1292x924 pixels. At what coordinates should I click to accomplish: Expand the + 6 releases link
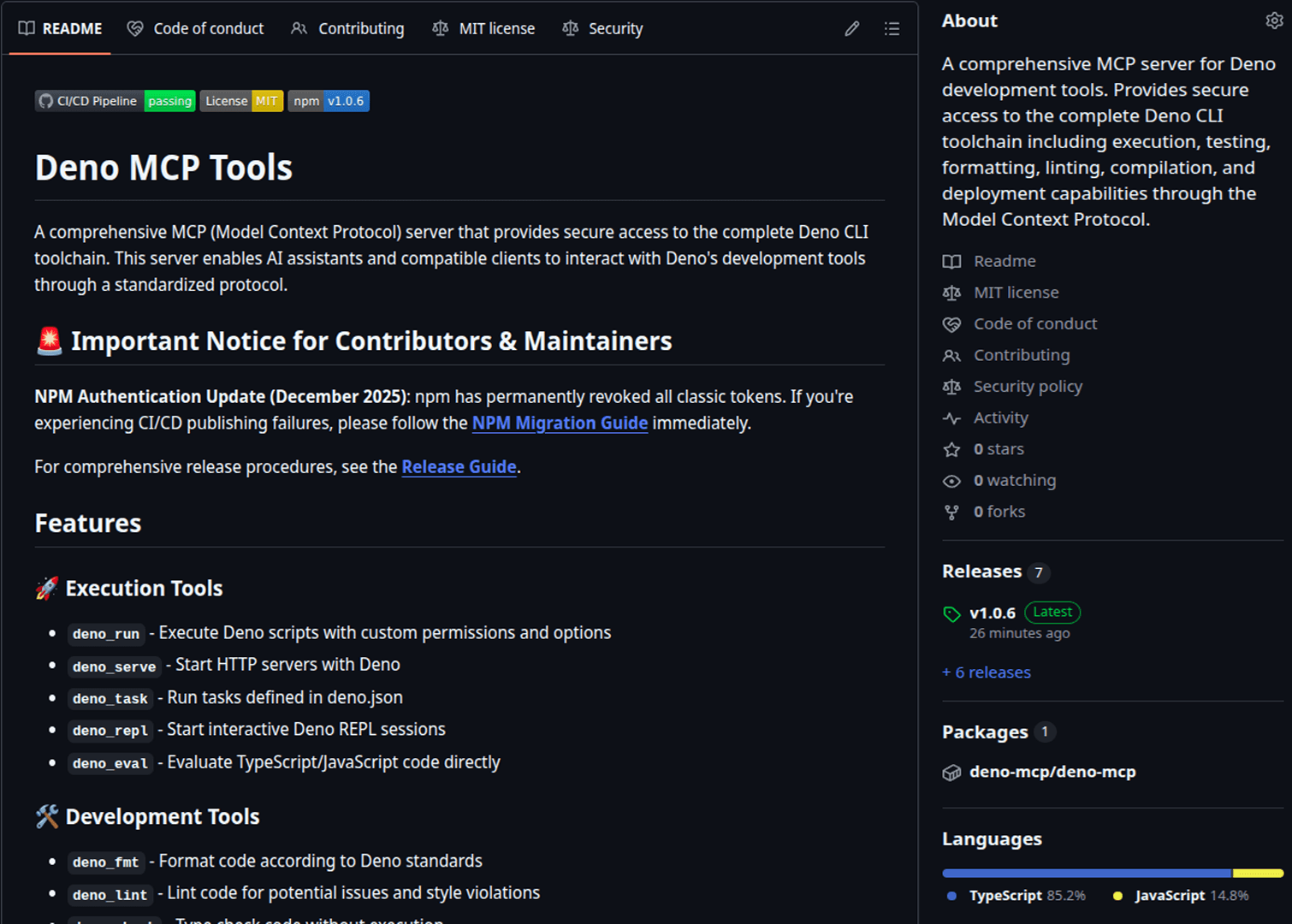point(987,672)
